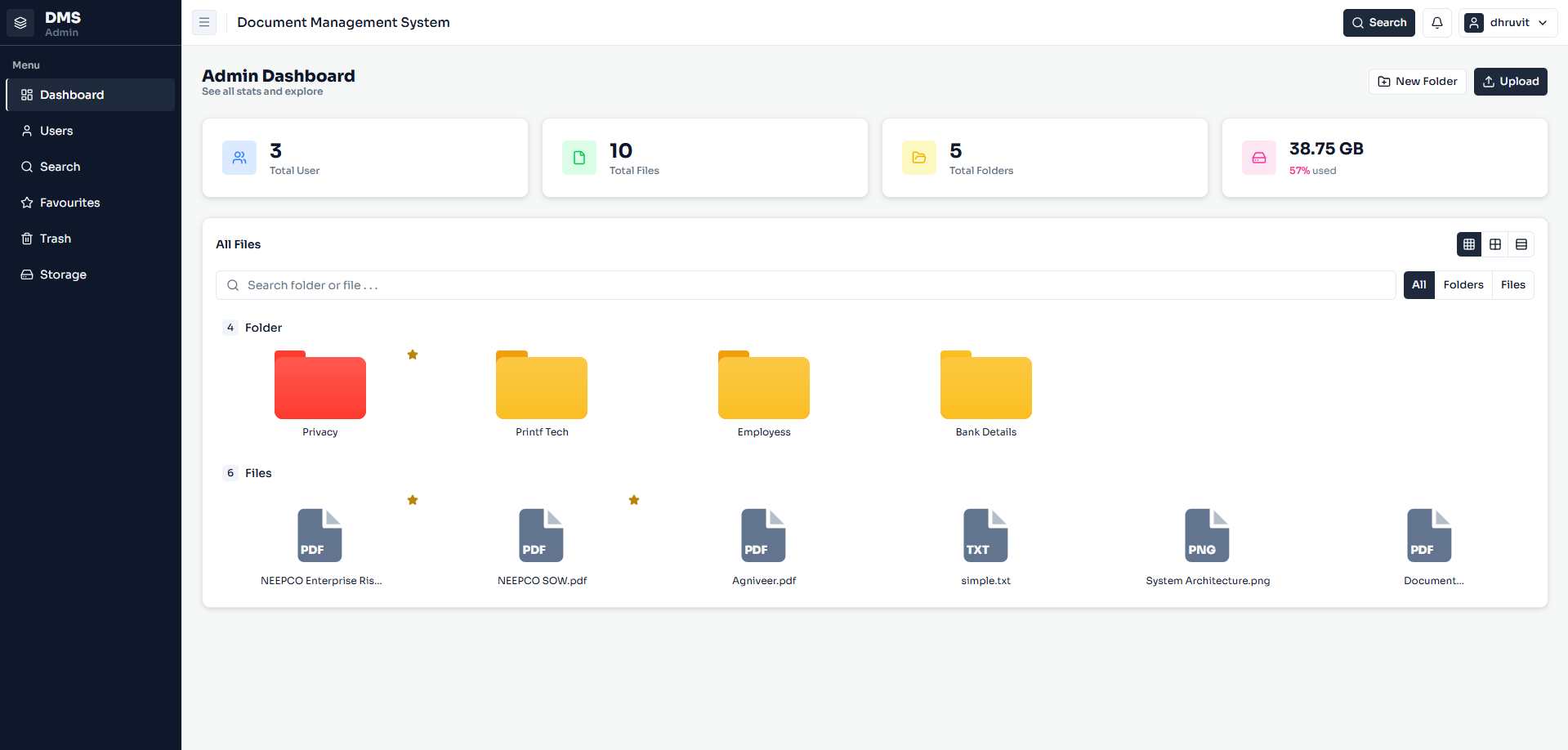The height and width of the screenshot is (750, 1568).
Task: Click the 'simple.txt' file name
Action: (x=985, y=581)
